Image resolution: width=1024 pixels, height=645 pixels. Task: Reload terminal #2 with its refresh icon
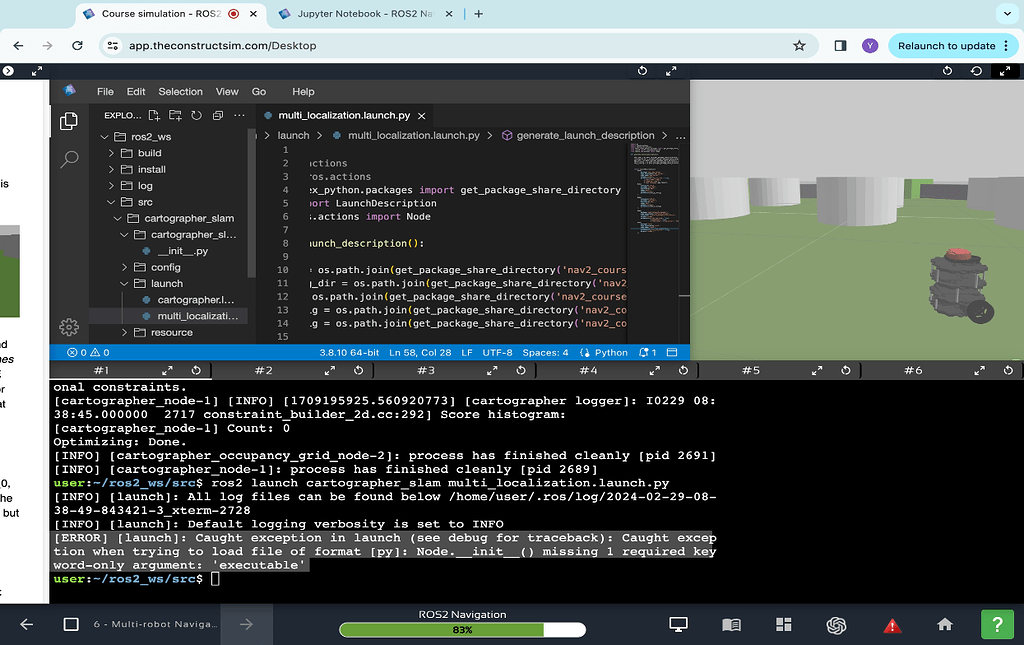click(x=358, y=370)
